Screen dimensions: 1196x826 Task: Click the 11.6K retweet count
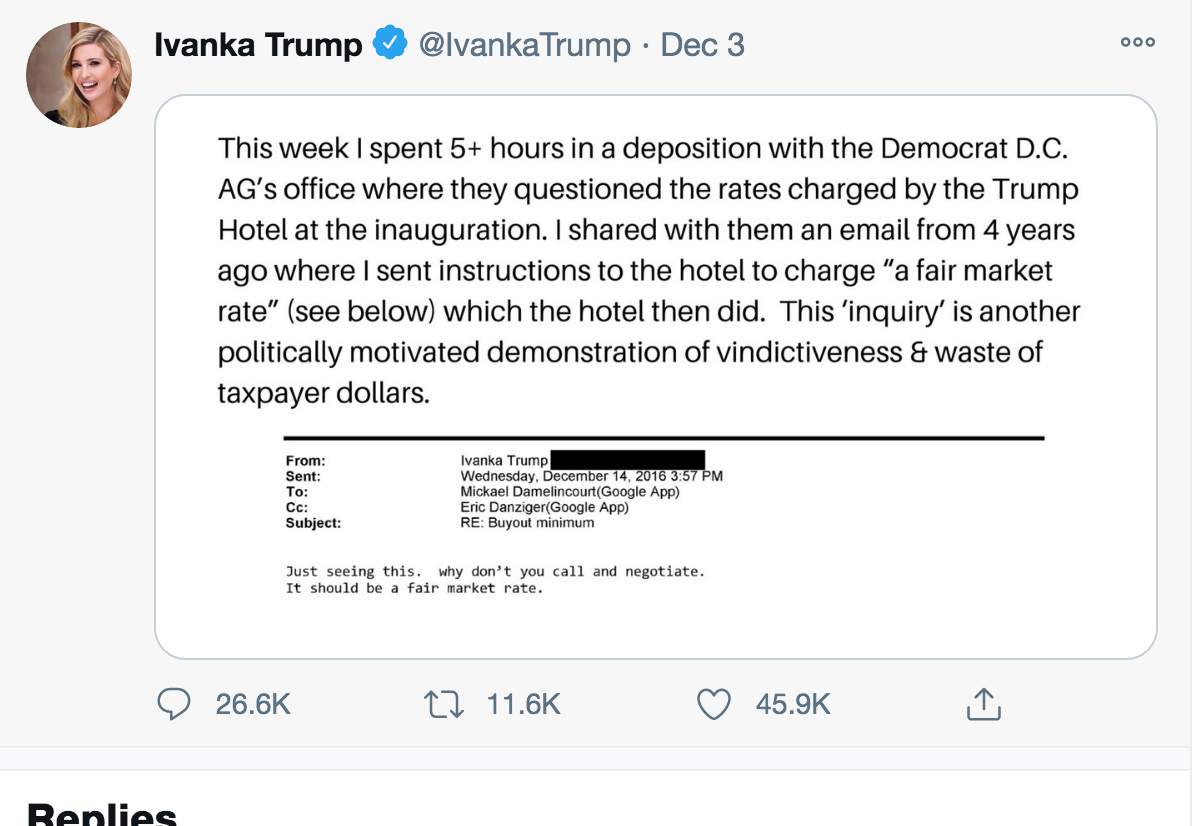[523, 704]
